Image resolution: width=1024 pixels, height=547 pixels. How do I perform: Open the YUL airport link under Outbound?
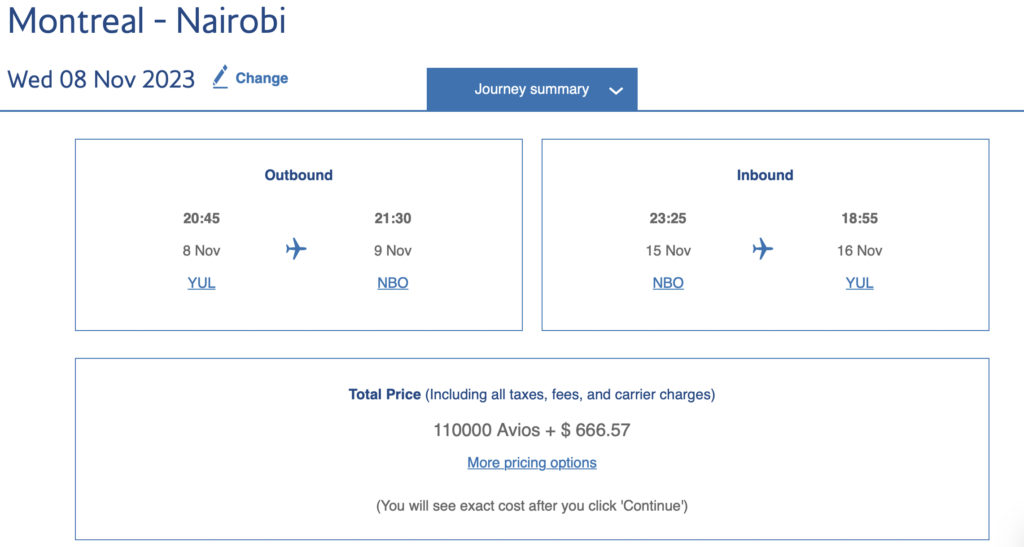tap(201, 283)
